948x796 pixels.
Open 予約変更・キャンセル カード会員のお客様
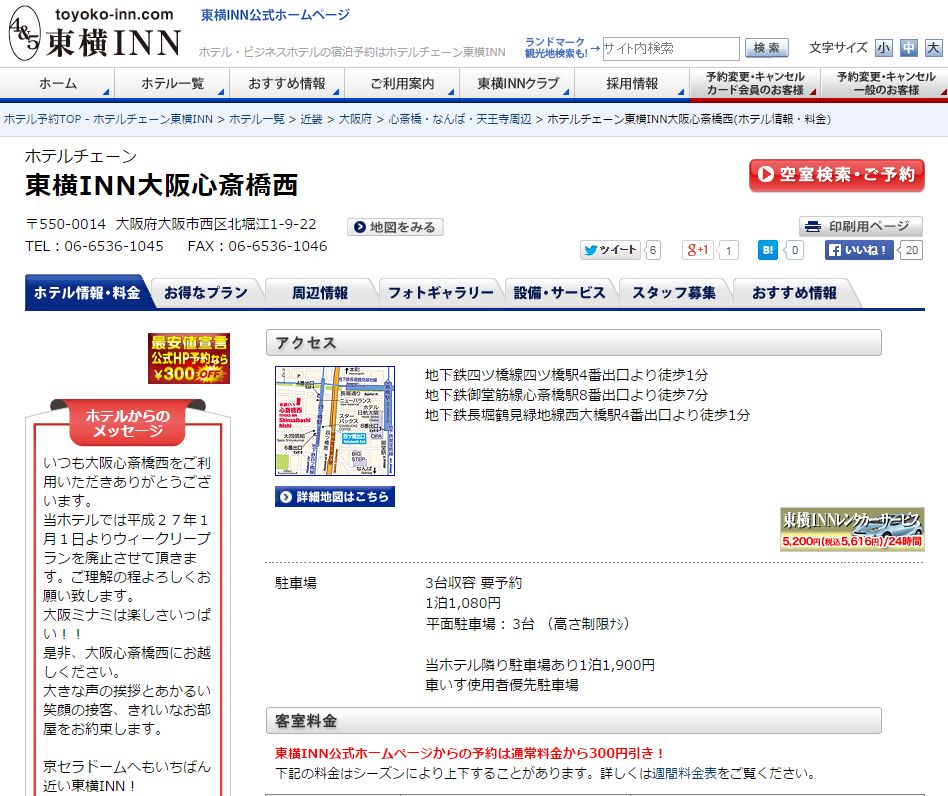(755, 83)
